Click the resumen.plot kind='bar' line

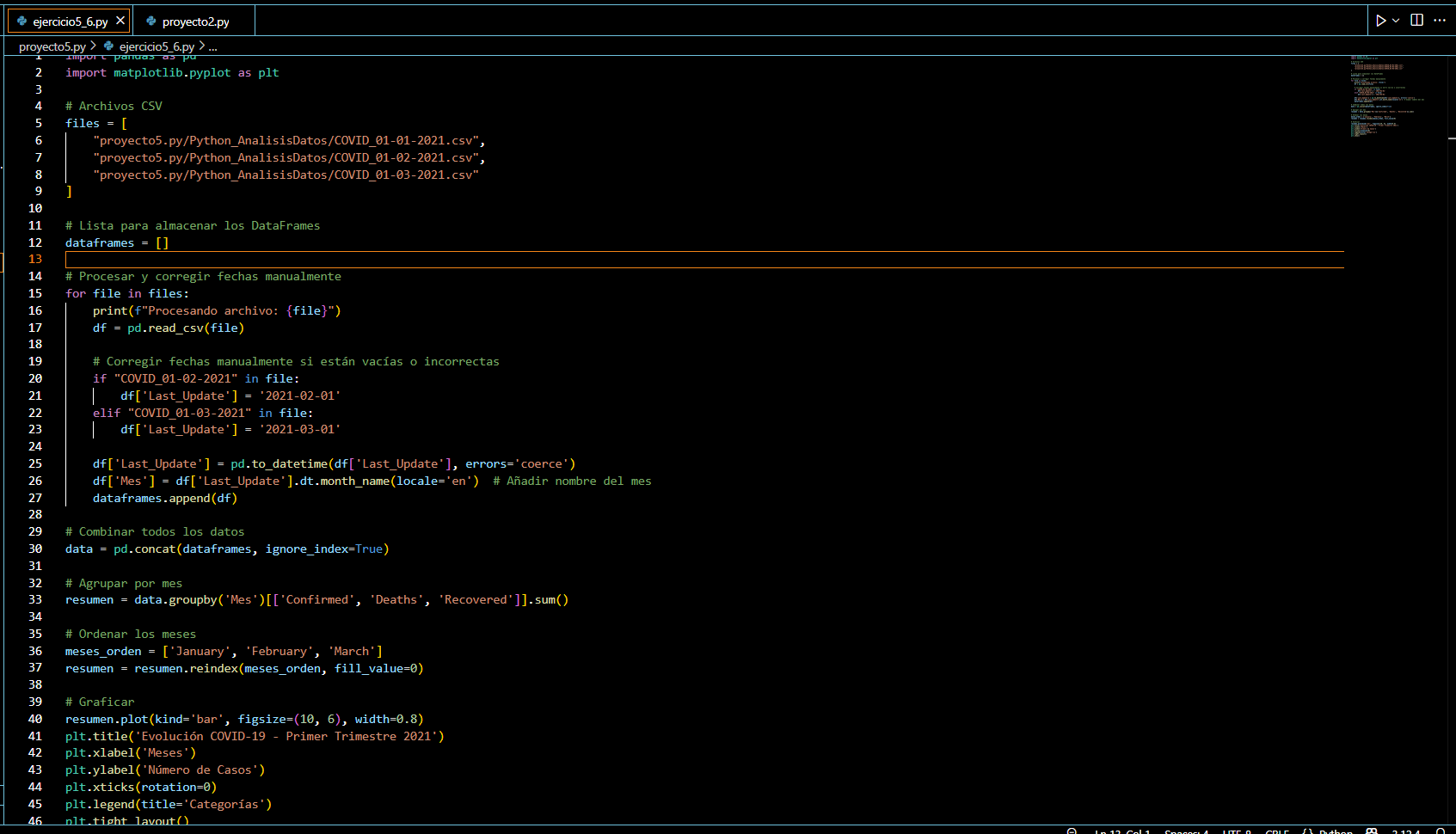(244, 719)
